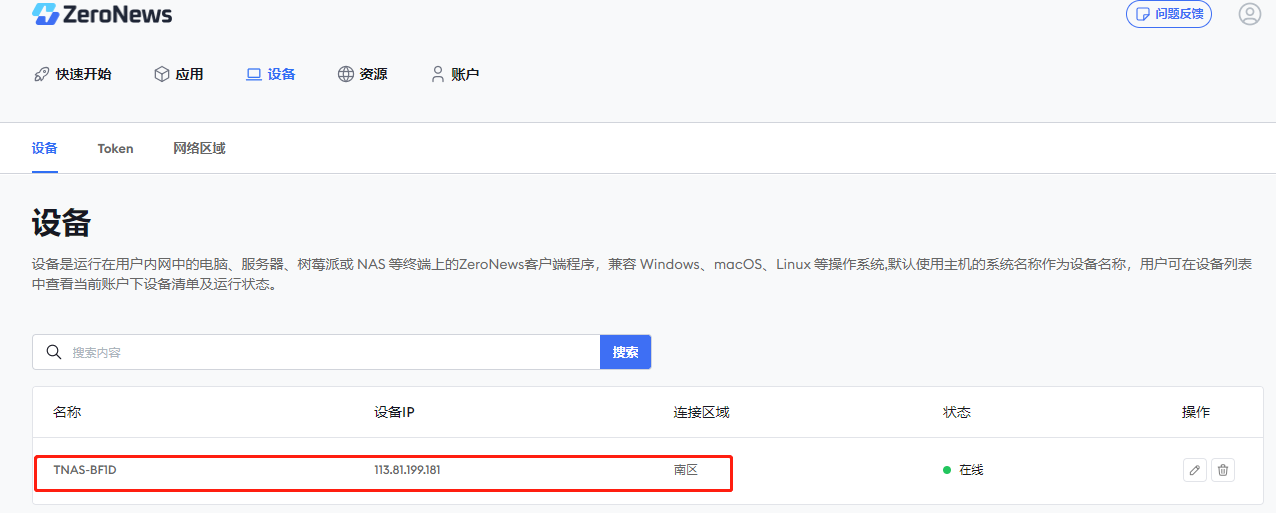Click the 名称 column header
The image size is (1276, 513).
[66, 412]
